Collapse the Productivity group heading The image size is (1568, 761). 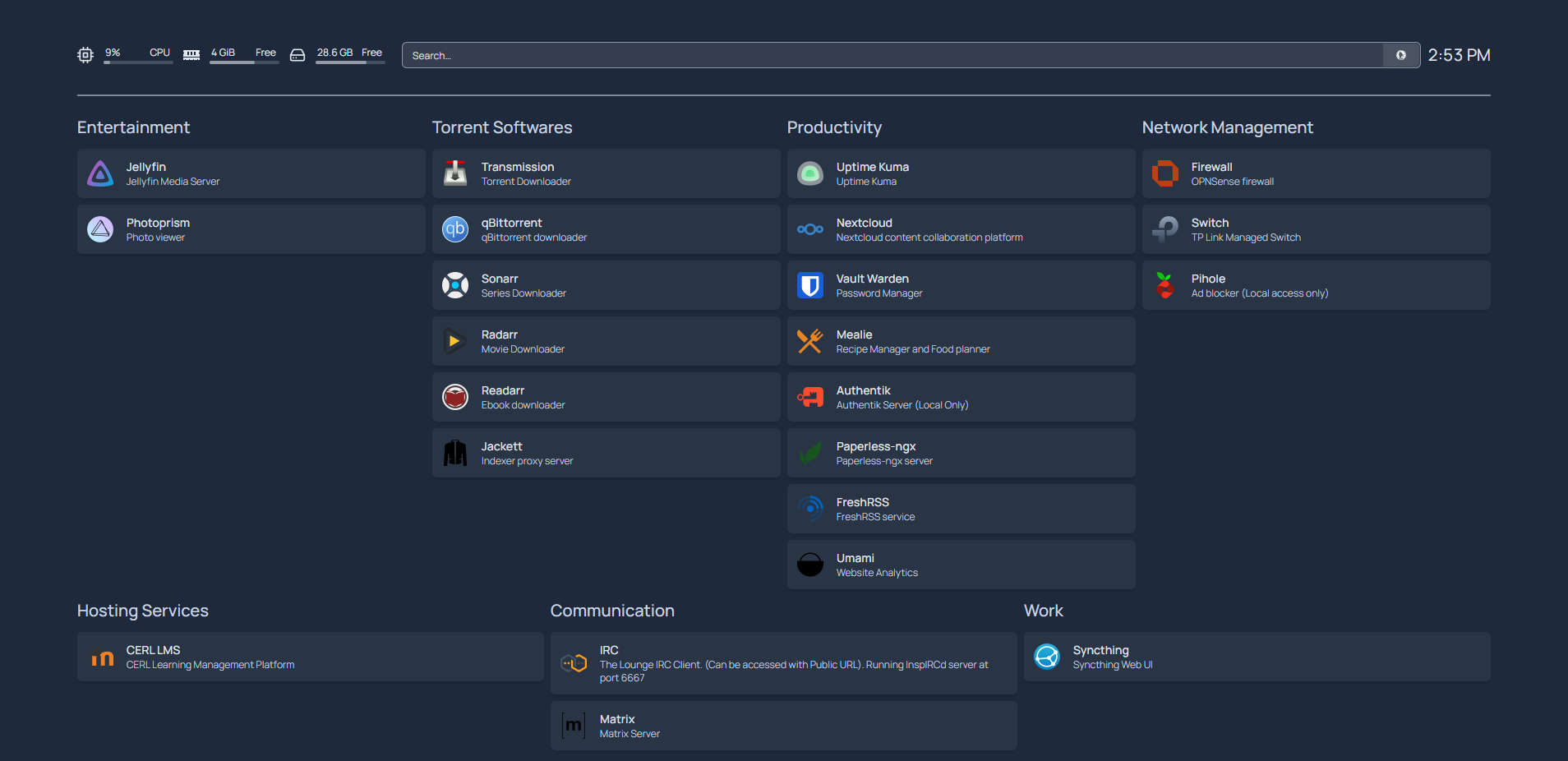tap(834, 127)
